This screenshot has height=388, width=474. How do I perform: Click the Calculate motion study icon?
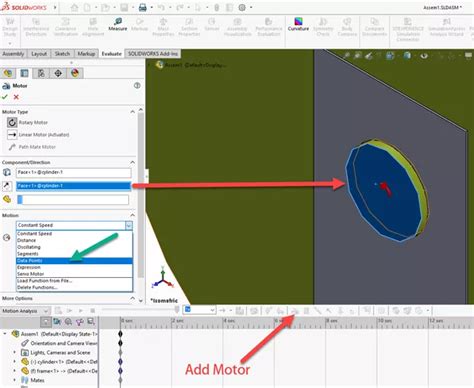[x=58, y=311]
